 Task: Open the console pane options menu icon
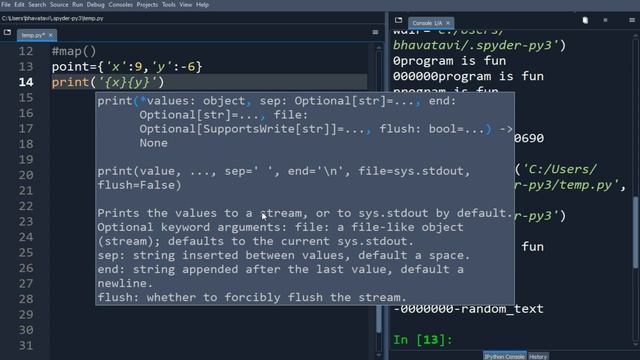click(632, 20)
